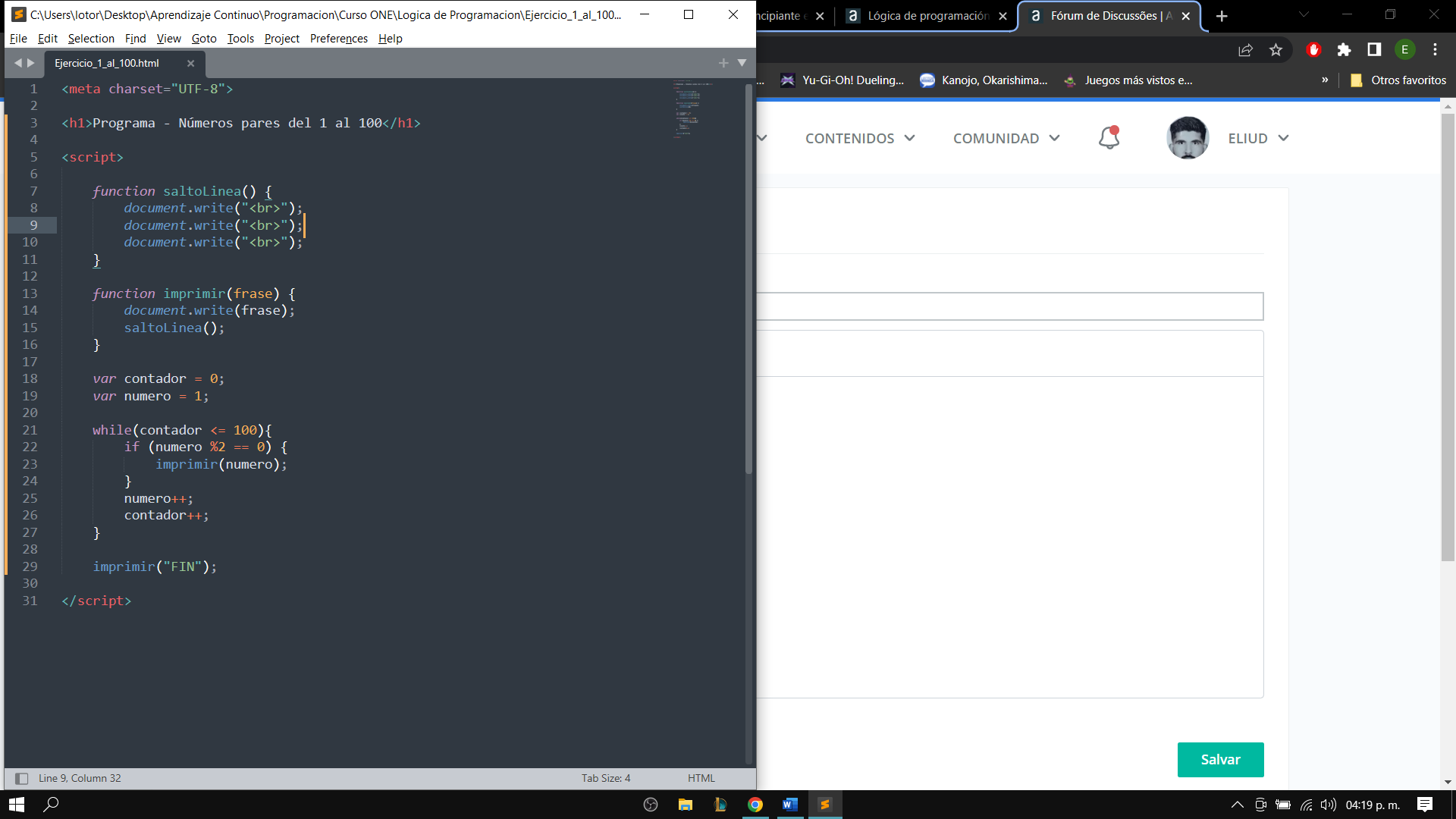The height and width of the screenshot is (819, 1456).
Task: Click the editor vertical scrollbar
Action: 748,281
